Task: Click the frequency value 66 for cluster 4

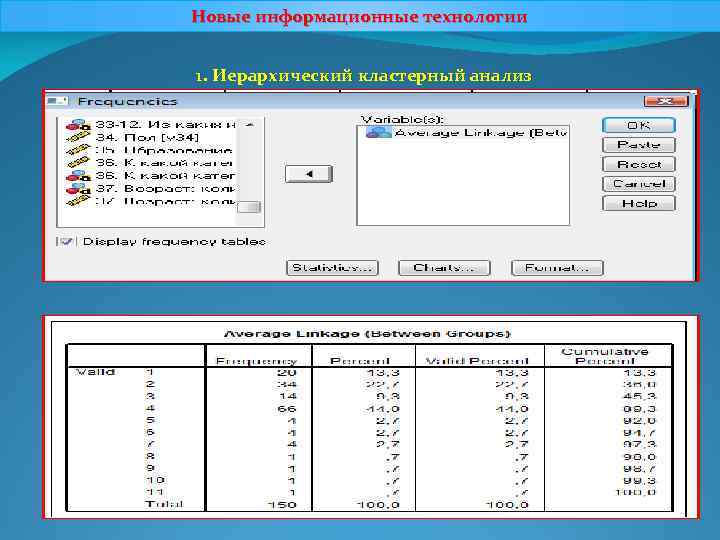Action: [287, 409]
